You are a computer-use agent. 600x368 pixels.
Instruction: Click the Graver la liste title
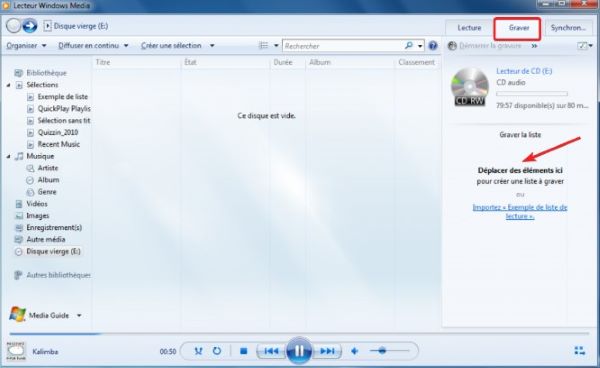tap(520, 135)
